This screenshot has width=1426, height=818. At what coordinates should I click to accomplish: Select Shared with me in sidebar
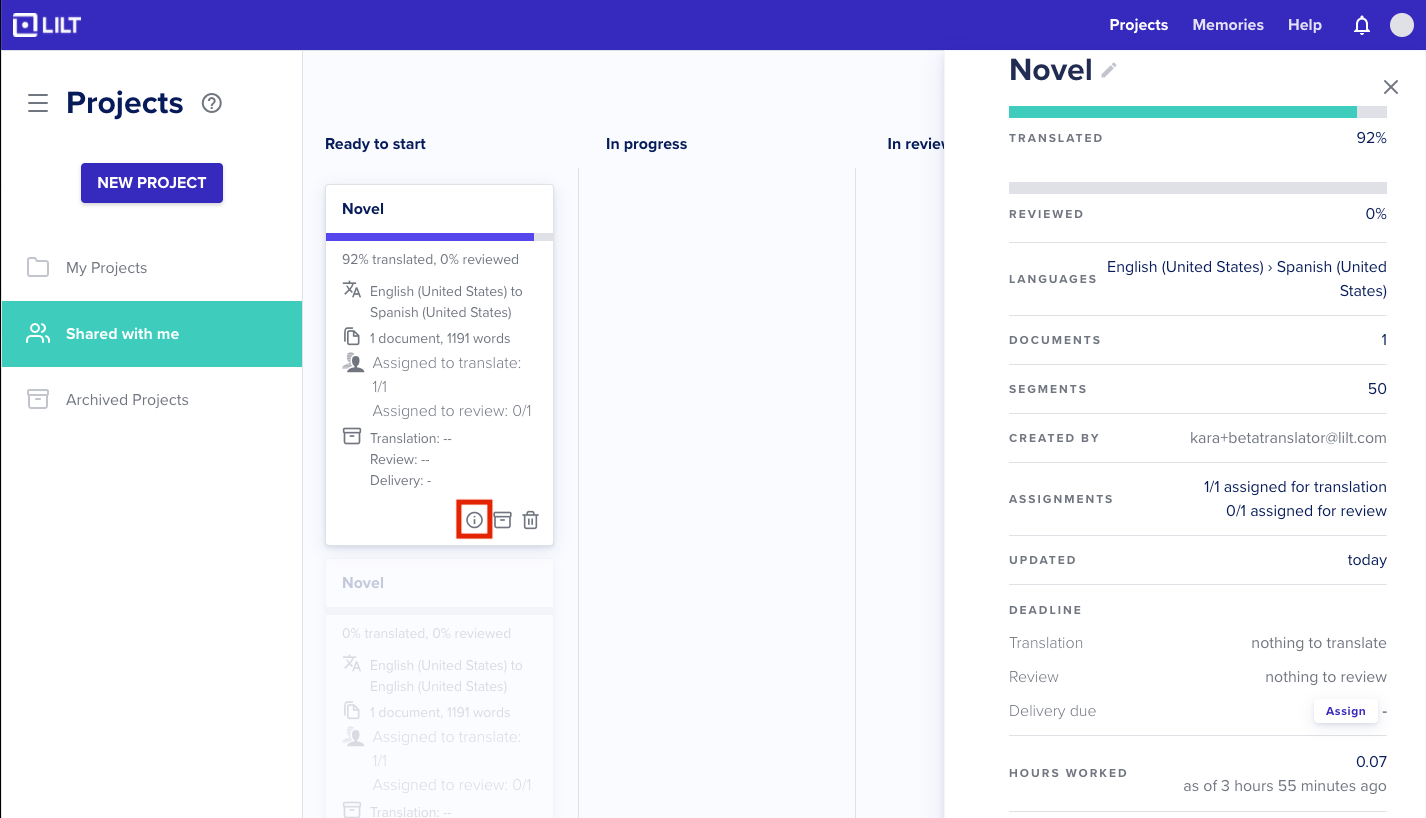[152, 334]
